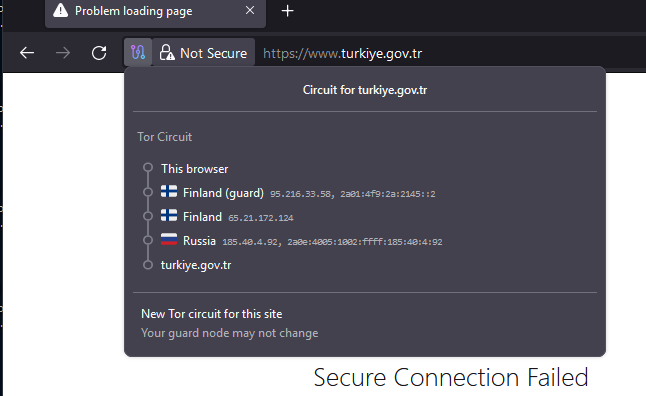Click the IP address 65.21.172.124

(x=261, y=218)
